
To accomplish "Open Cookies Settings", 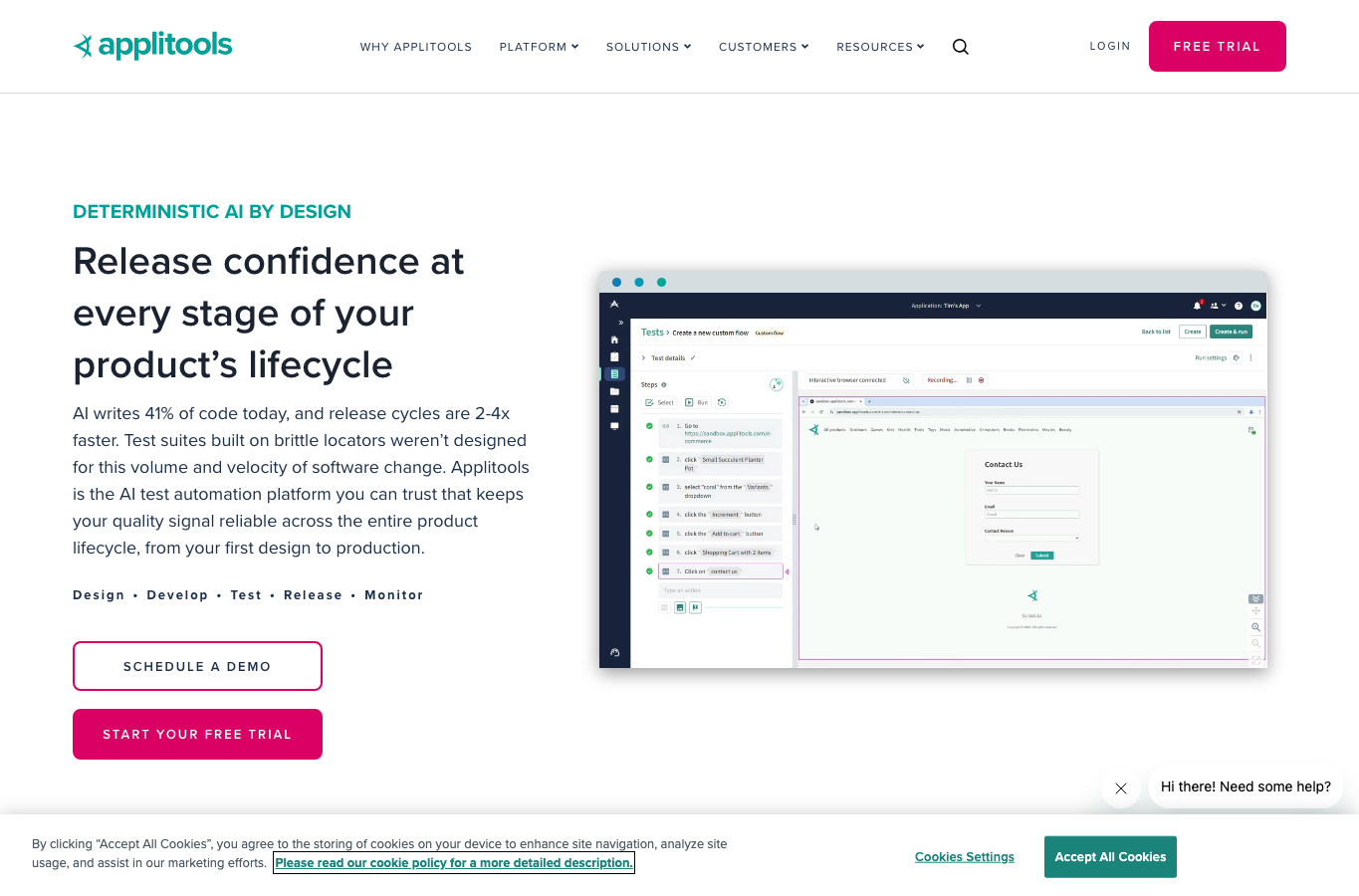I will 965,857.
